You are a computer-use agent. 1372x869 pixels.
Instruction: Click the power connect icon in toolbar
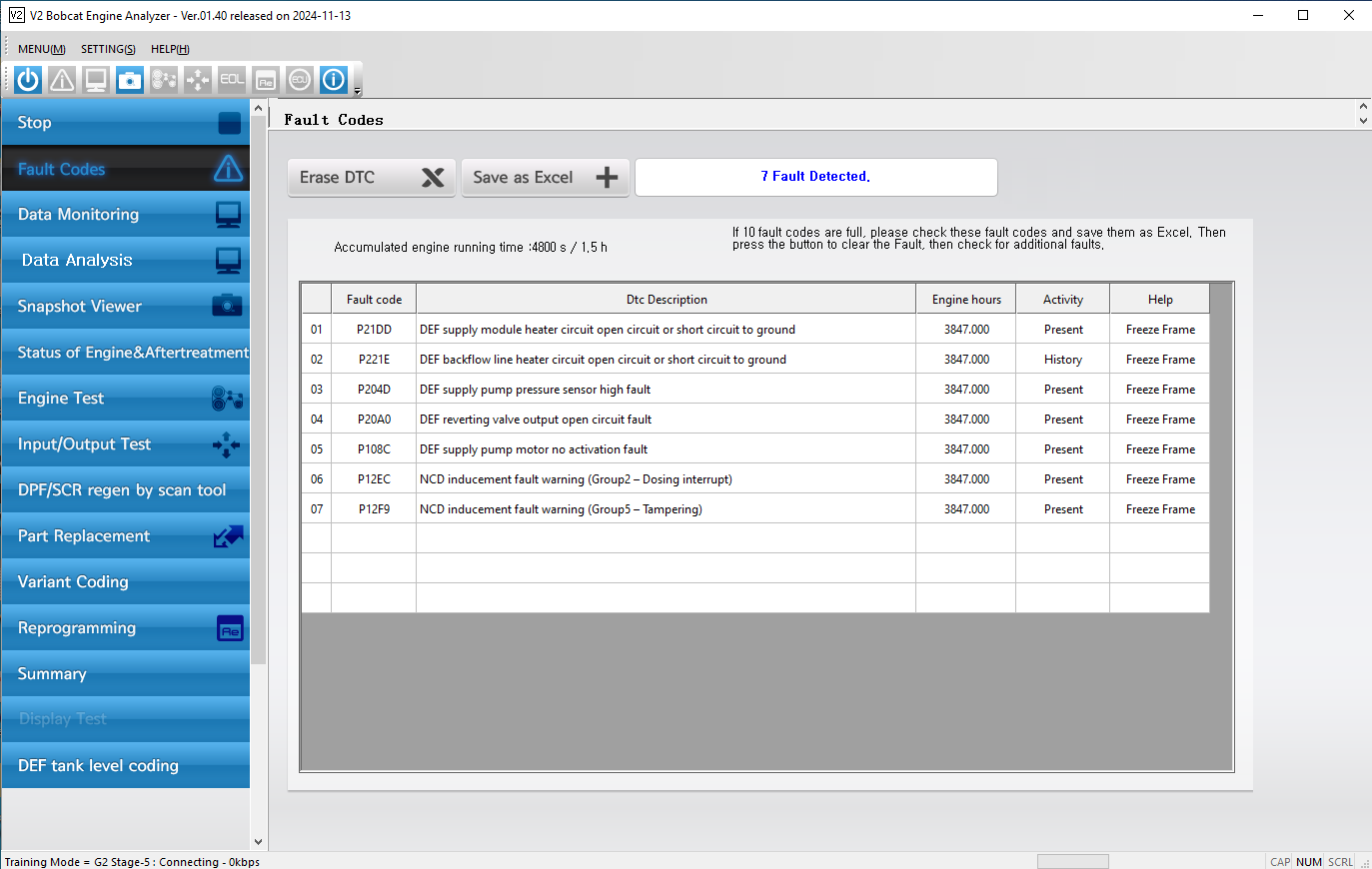click(x=28, y=80)
